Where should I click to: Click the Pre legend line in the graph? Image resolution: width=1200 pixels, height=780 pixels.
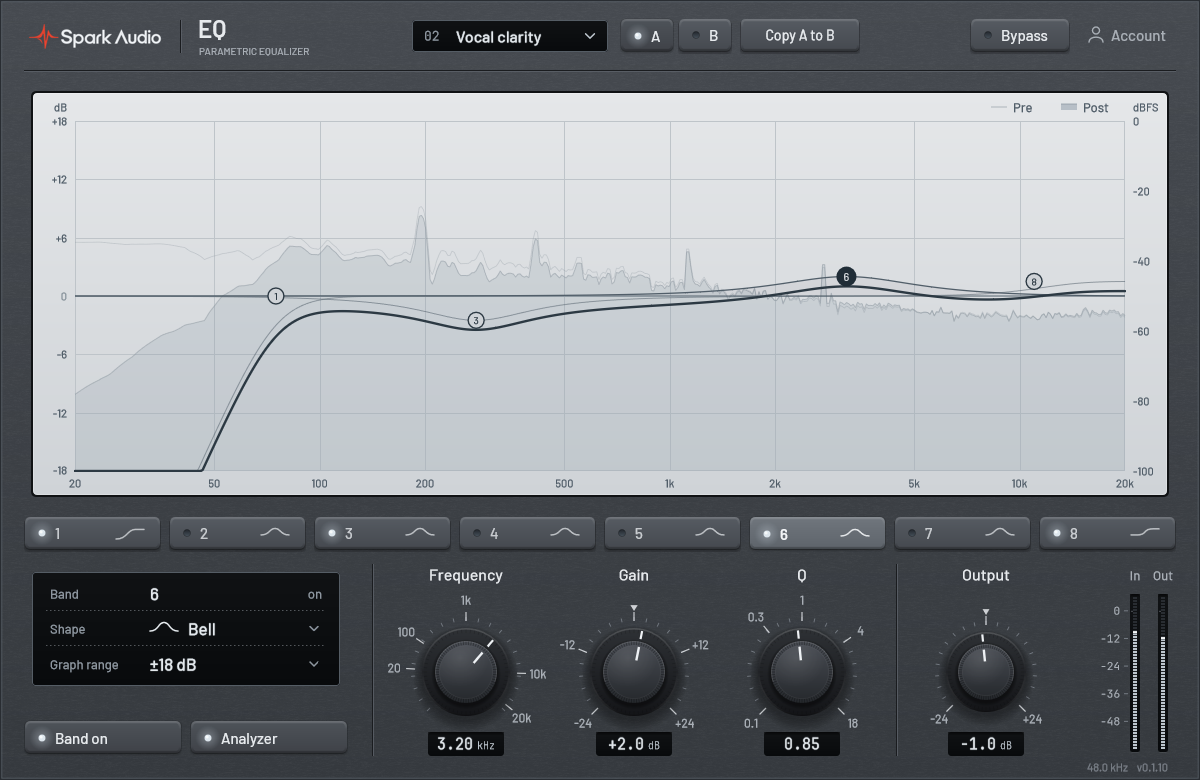coord(998,107)
